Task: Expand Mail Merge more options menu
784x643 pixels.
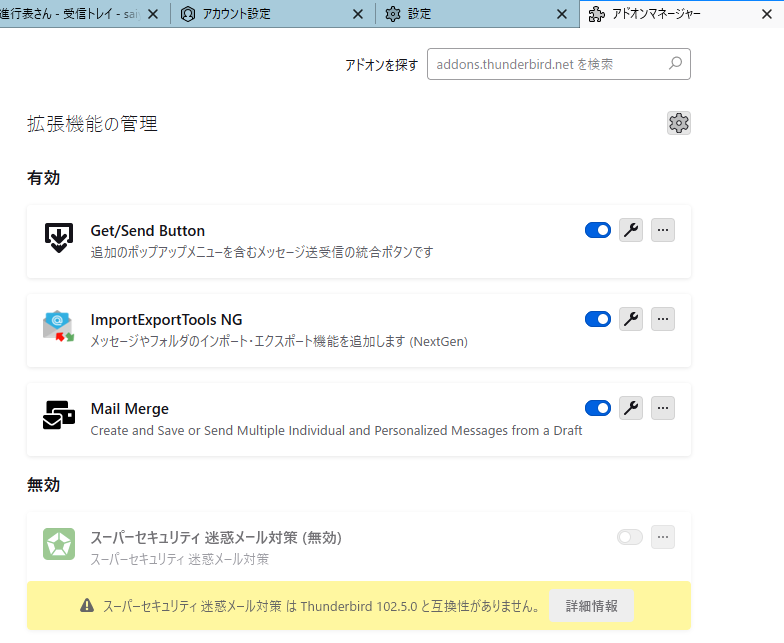Action: coord(663,408)
